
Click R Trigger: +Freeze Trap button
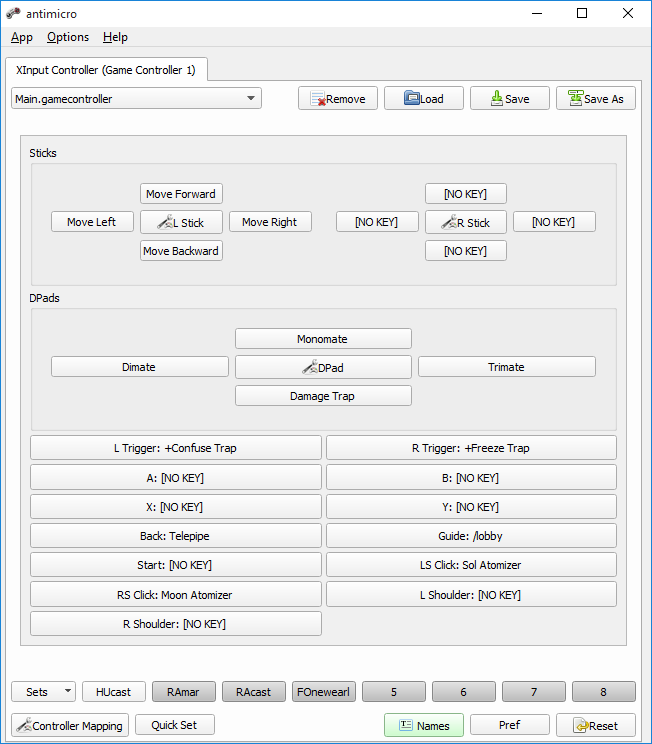pos(471,448)
